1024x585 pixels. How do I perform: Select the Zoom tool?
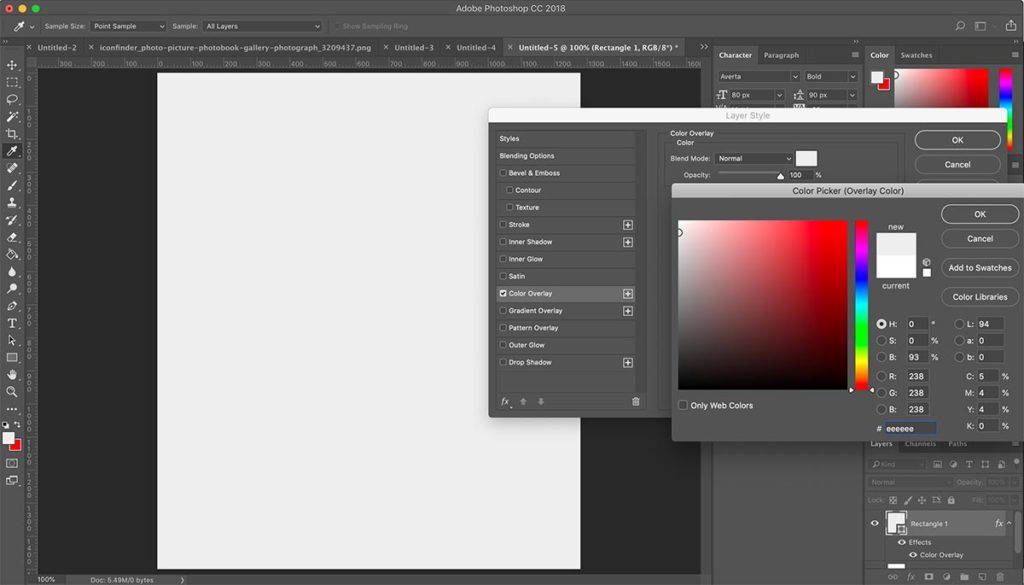(x=12, y=392)
